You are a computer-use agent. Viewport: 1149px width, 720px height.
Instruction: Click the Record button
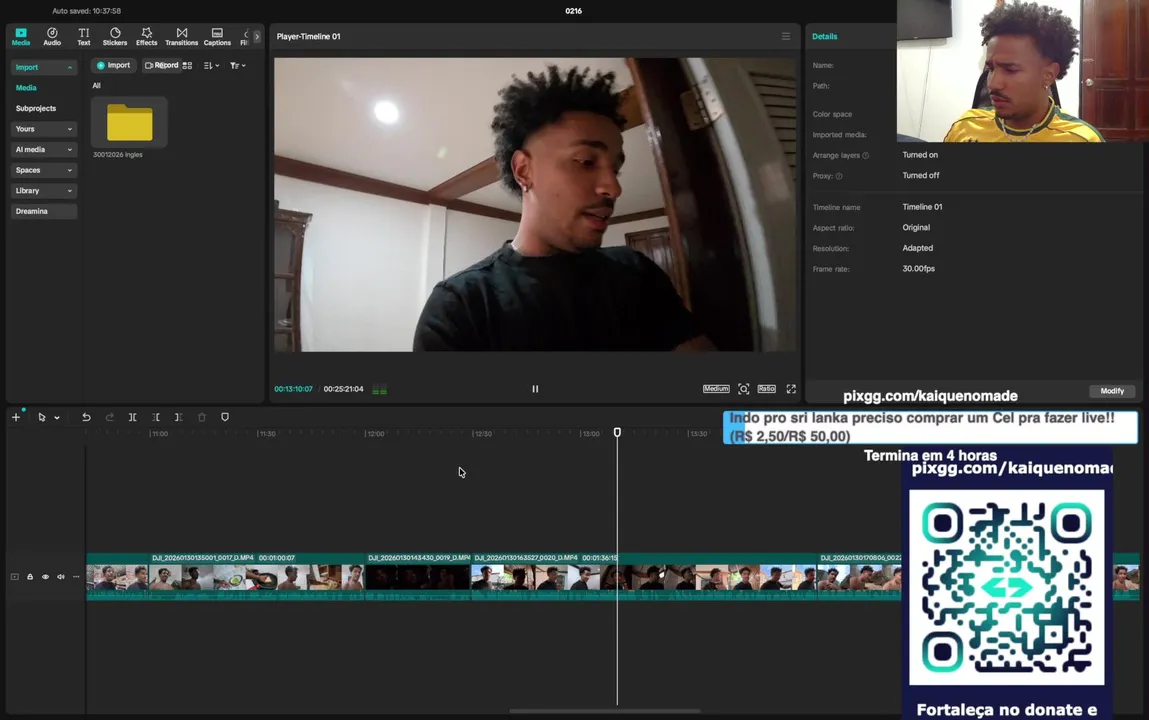[x=161, y=65]
